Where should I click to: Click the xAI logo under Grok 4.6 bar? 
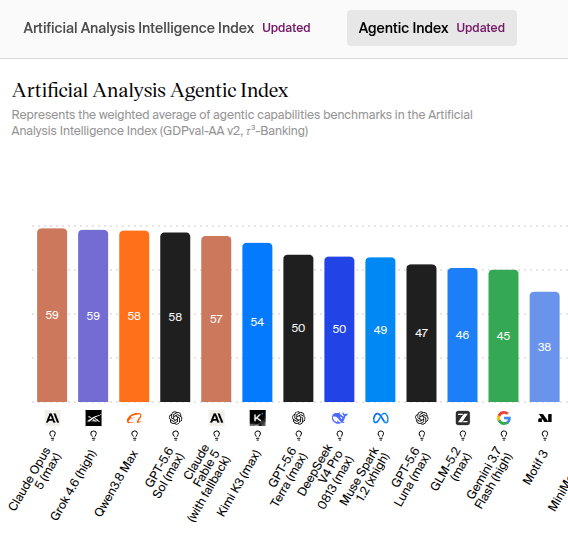click(93, 418)
